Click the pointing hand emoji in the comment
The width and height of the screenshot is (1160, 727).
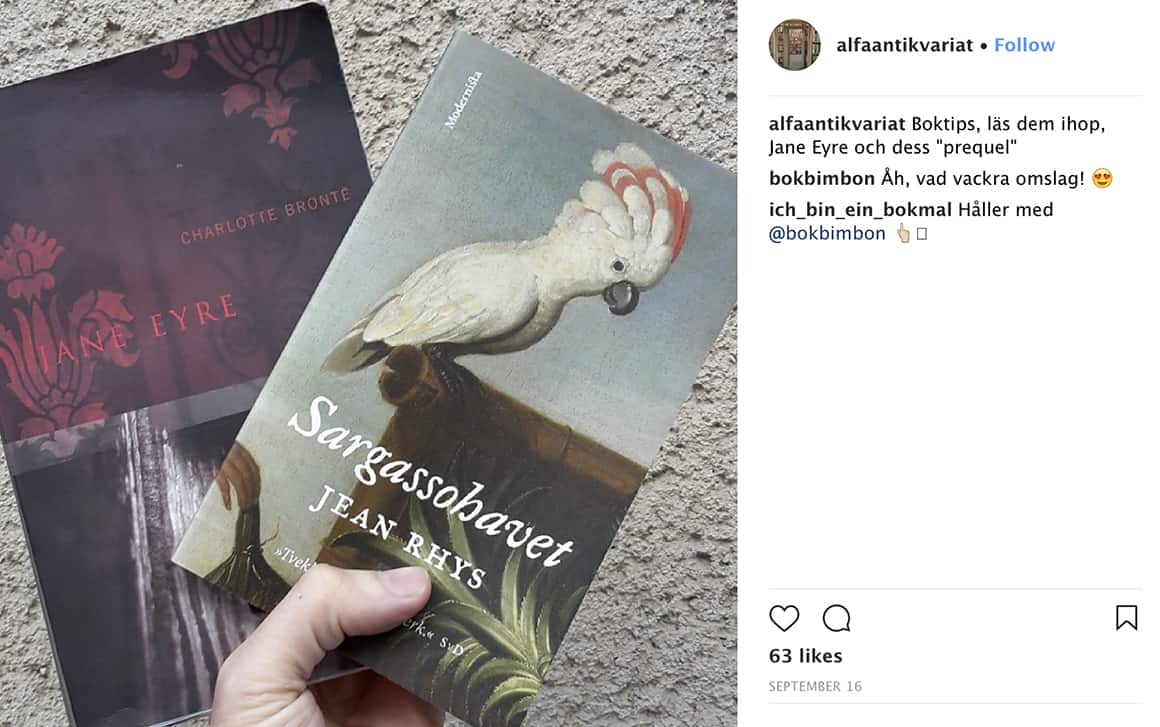click(x=903, y=234)
